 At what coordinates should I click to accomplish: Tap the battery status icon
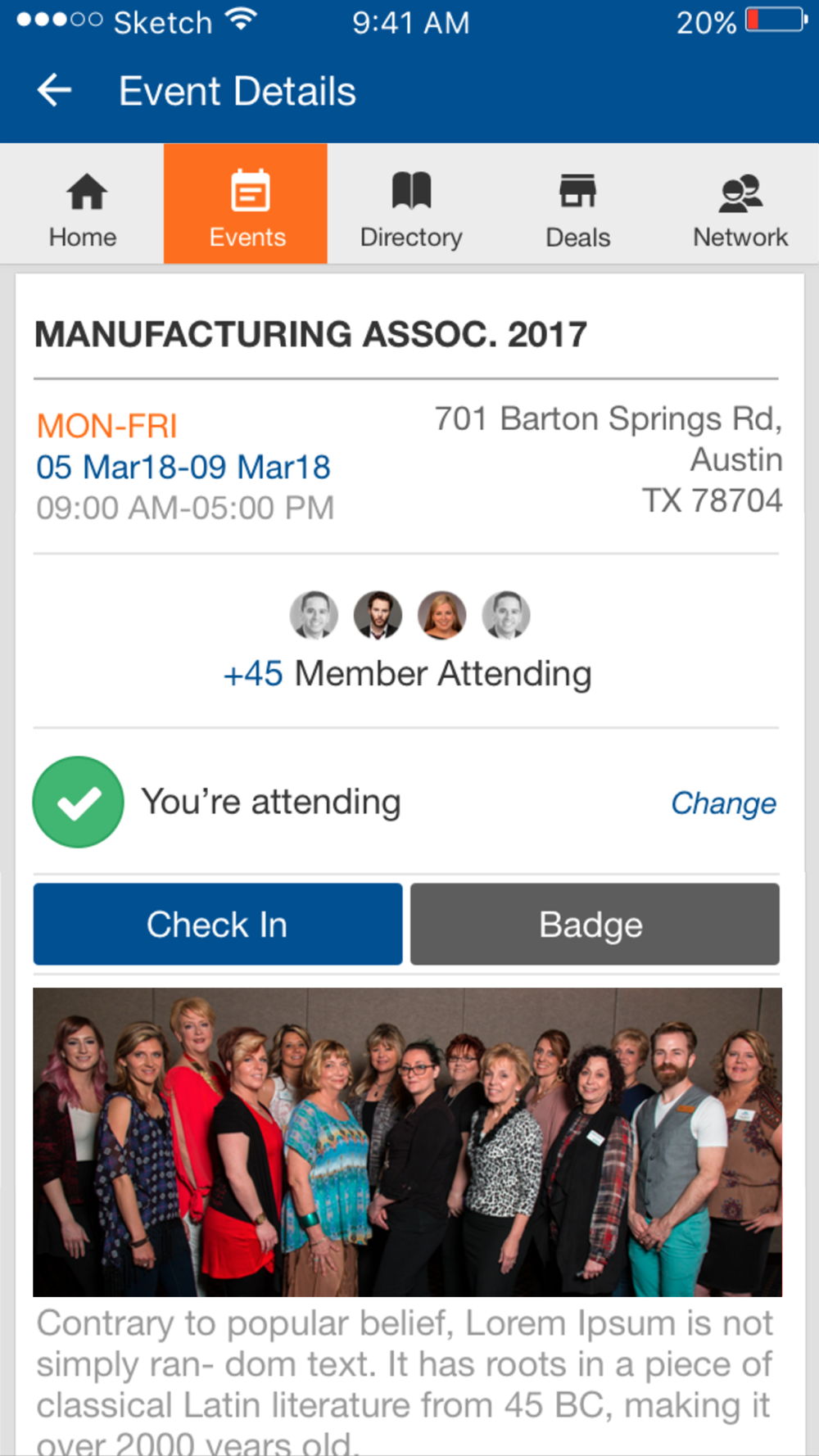[776, 20]
